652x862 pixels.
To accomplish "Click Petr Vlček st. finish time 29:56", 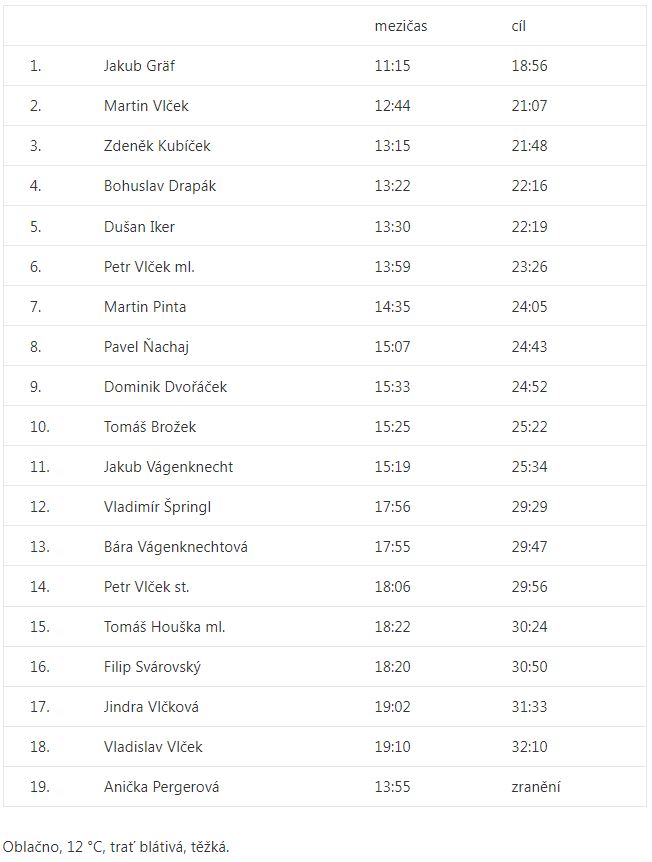I will [x=529, y=587].
